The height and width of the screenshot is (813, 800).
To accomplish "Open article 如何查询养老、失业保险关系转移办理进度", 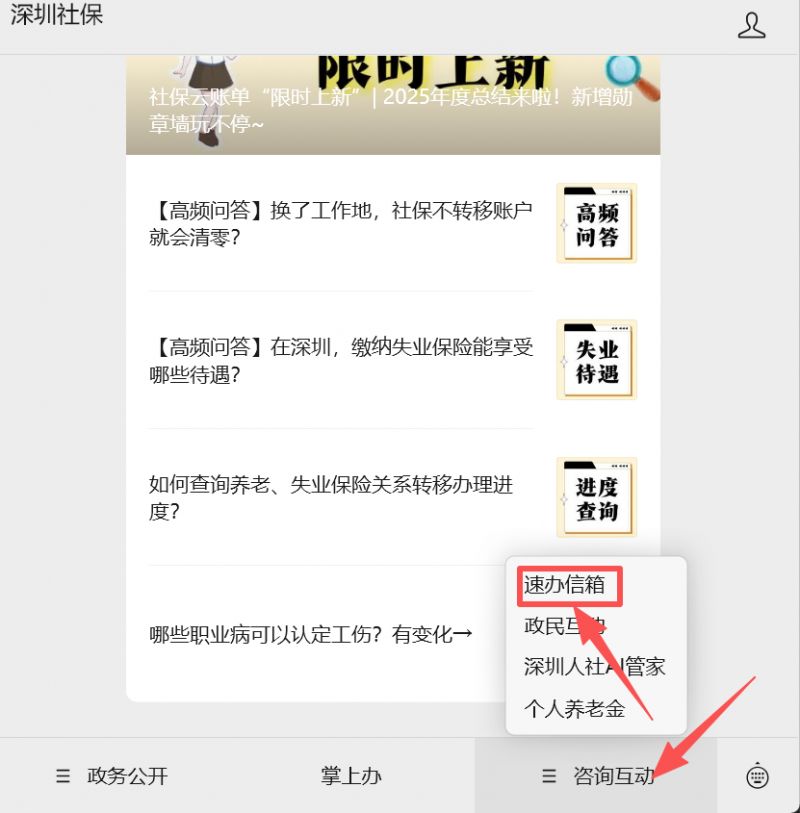I will coord(393,498).
